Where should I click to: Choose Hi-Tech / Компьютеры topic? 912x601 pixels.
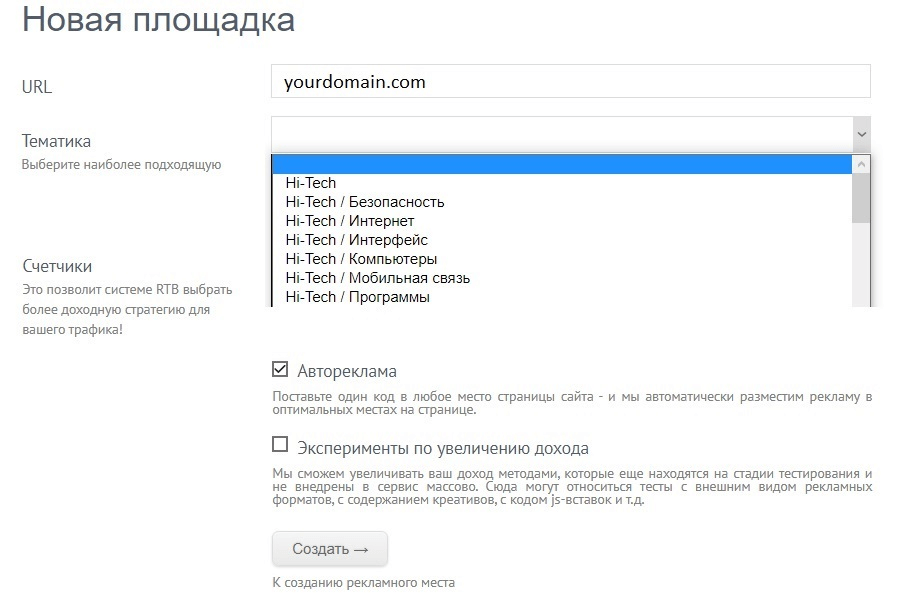tap(361, 259)
